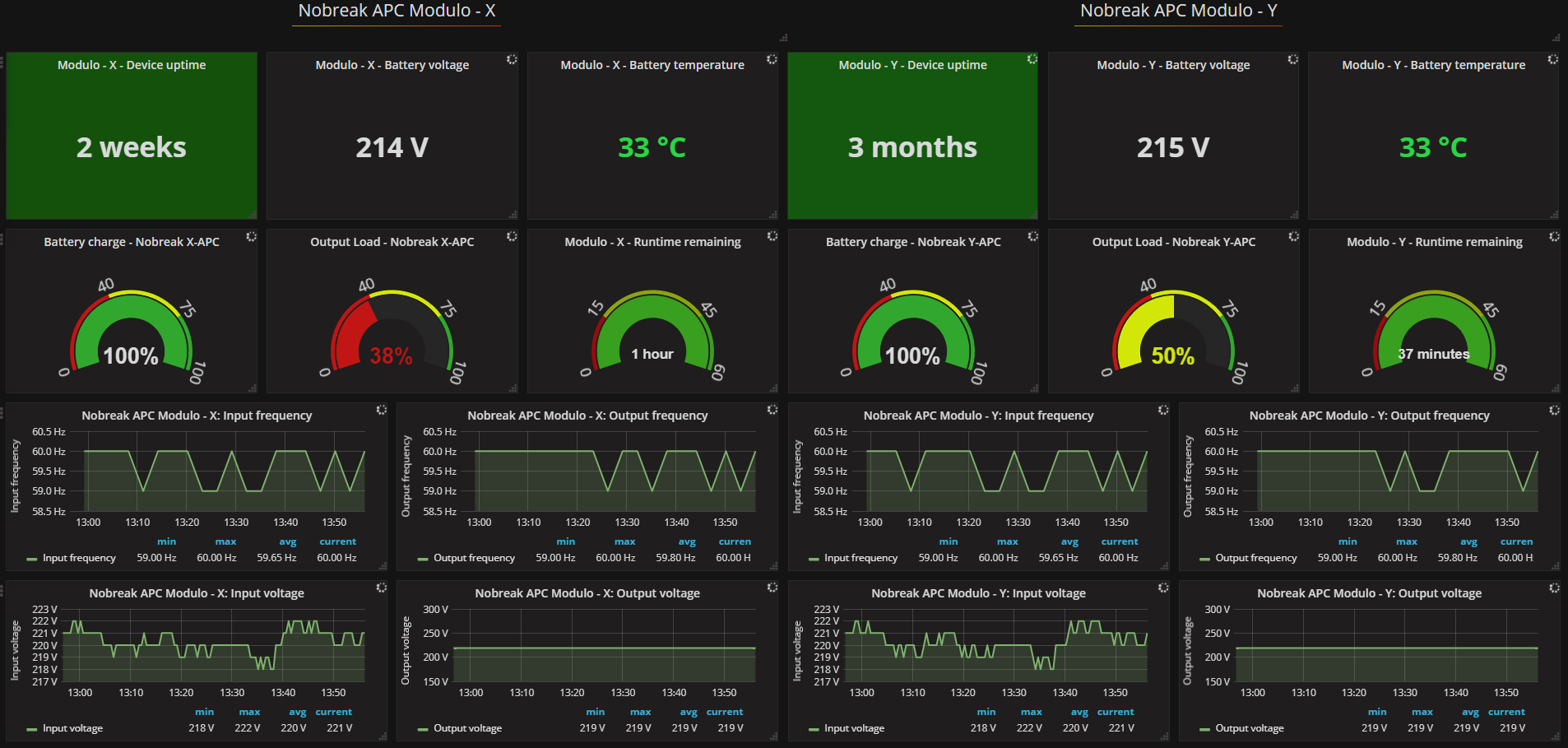Click the spinner icon on Modulo X Battery temperature panel
The image size is (1568, 748).
[x=772, y=59]
